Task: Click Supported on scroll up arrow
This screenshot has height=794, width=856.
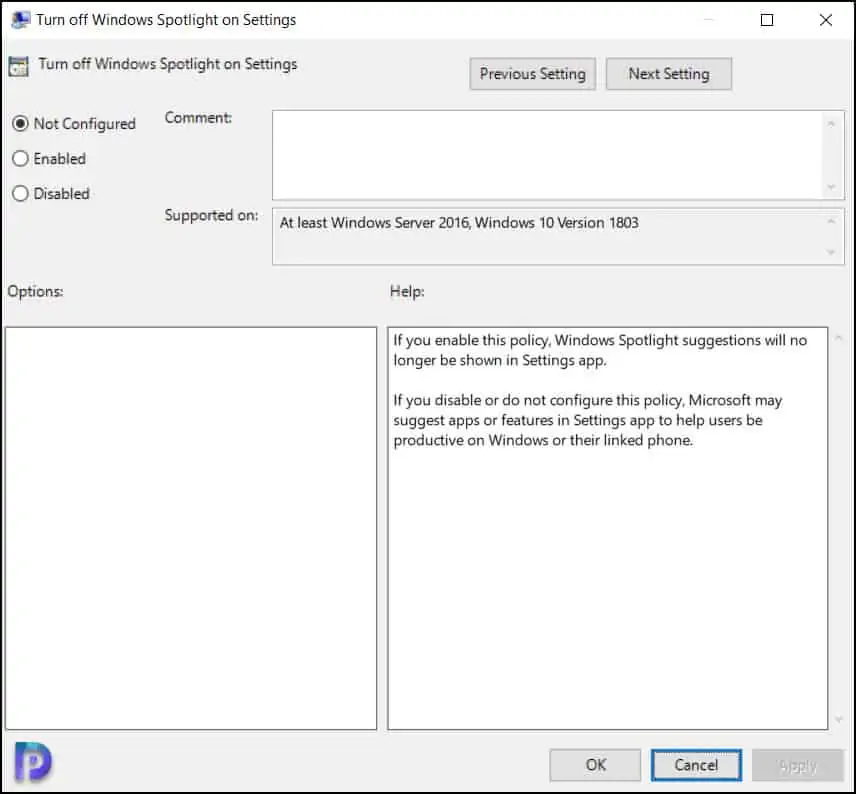Action: pos(831,221)
